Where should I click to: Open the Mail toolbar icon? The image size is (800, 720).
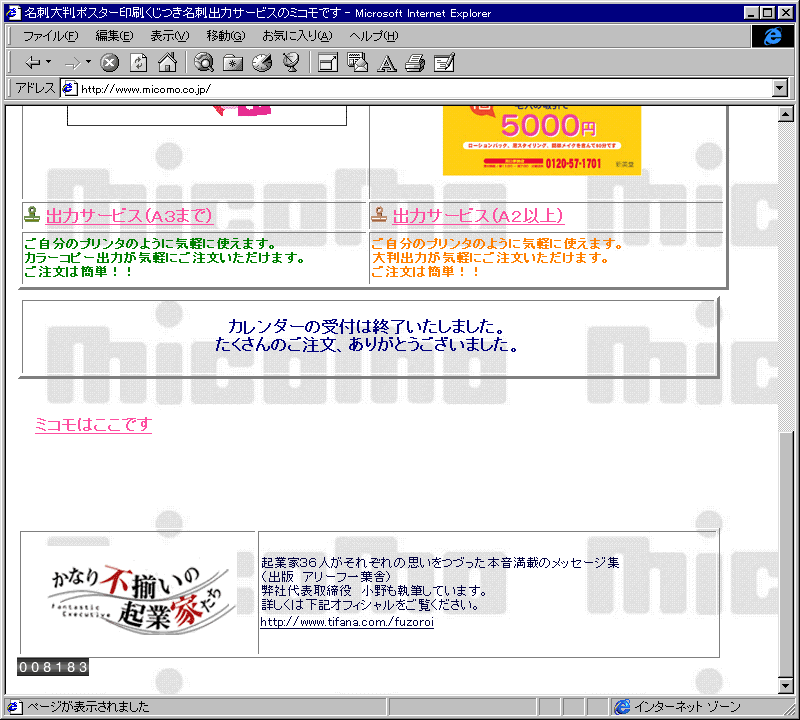[357, 63]
